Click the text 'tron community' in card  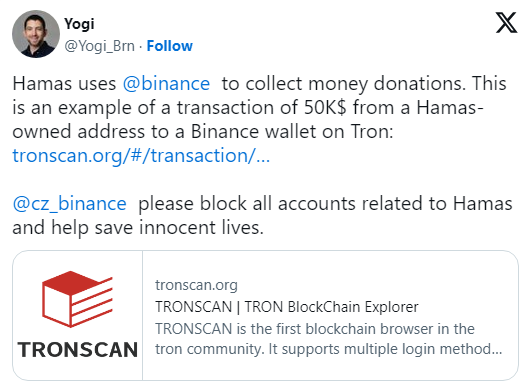coord(210,349)
